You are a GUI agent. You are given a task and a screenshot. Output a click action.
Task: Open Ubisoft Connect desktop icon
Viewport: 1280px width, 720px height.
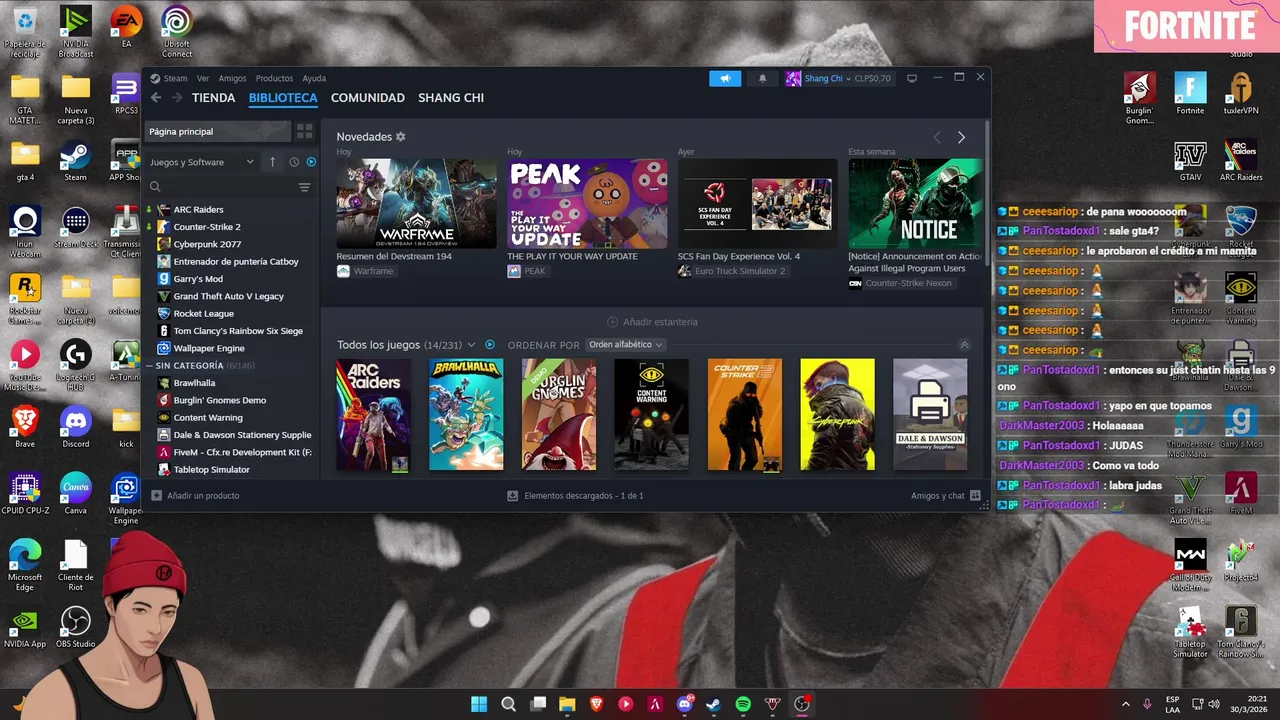pos(177,32)
